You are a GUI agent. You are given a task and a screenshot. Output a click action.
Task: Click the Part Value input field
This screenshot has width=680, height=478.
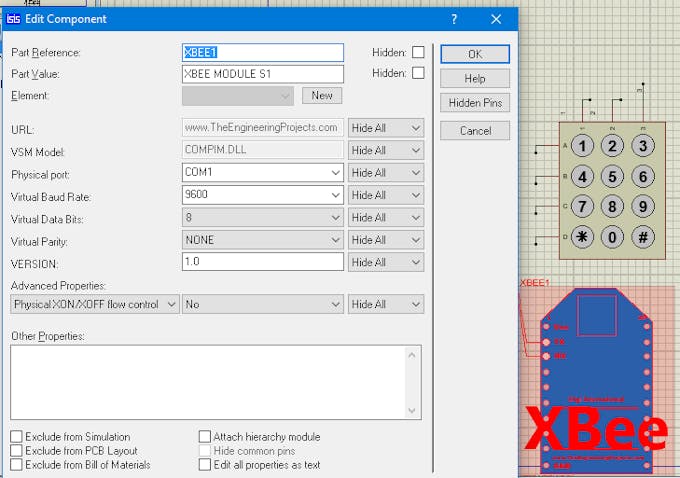pos(262,74)
